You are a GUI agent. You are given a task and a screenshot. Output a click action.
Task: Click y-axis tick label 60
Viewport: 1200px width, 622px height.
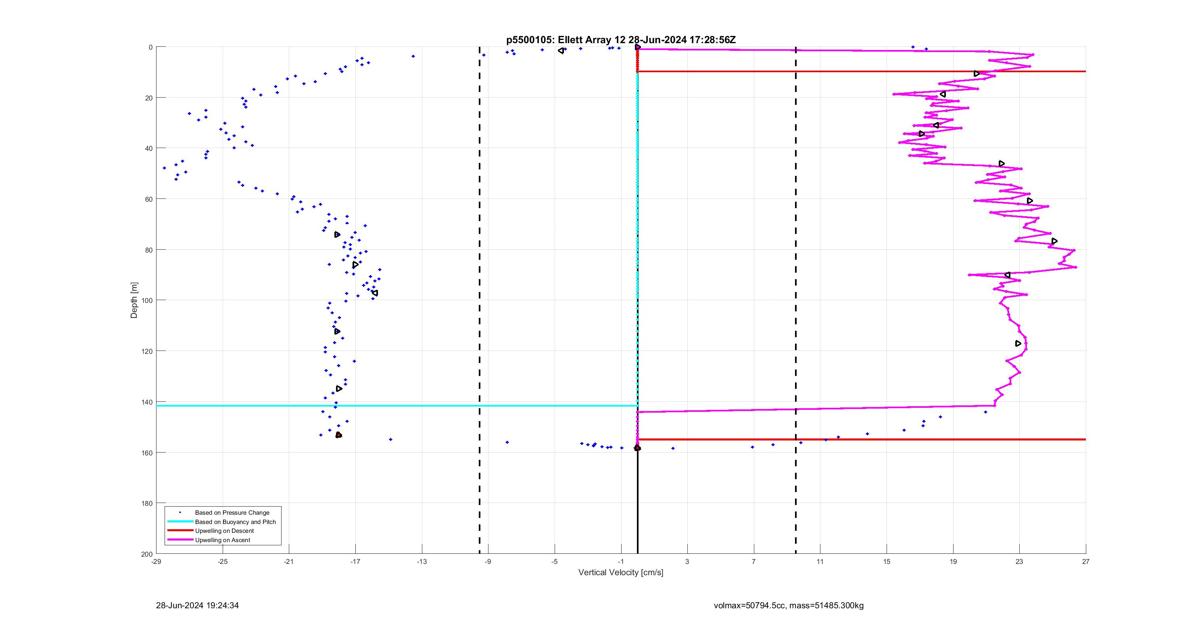pos(148,199)
